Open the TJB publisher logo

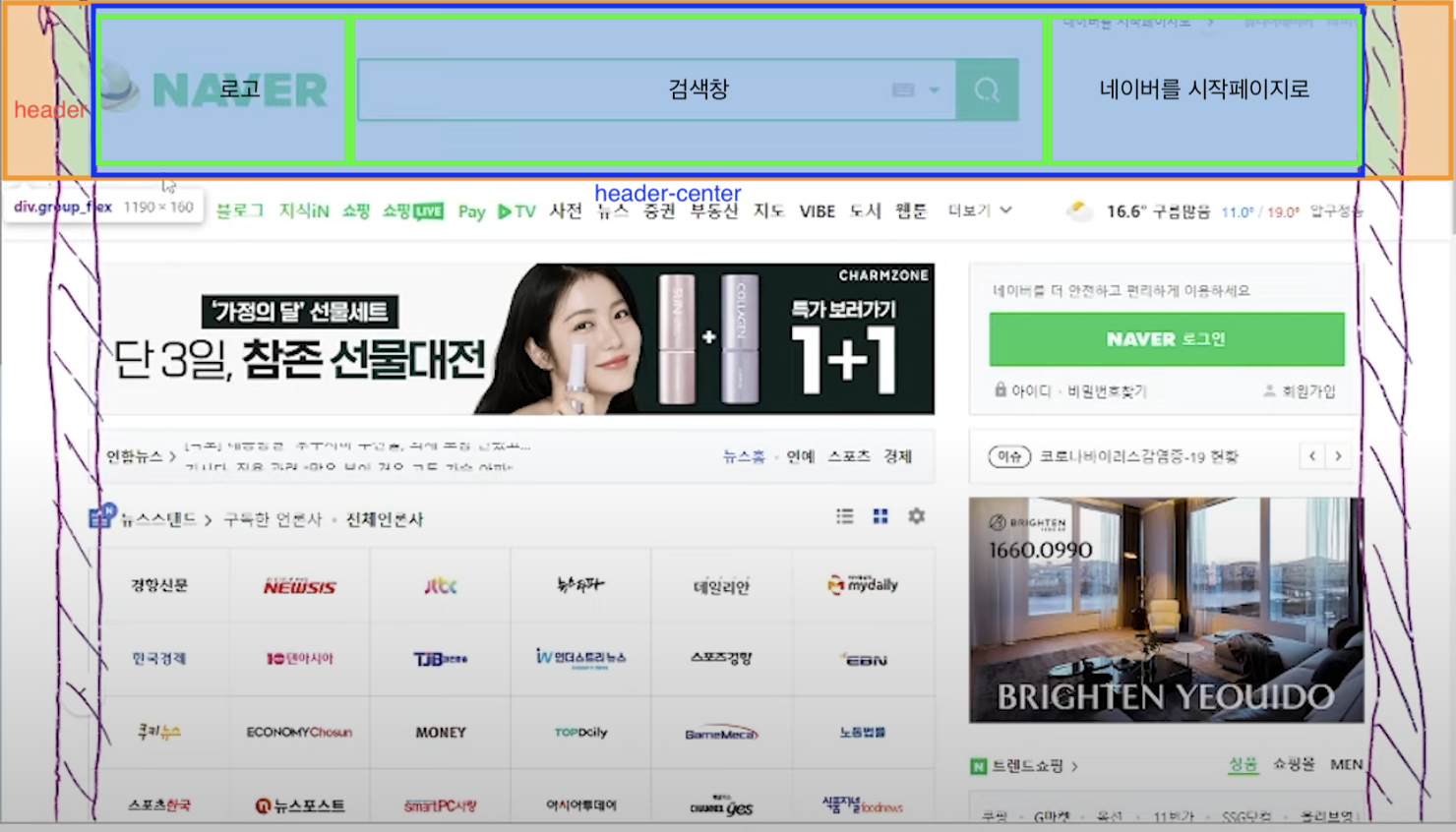click(441, 659)
